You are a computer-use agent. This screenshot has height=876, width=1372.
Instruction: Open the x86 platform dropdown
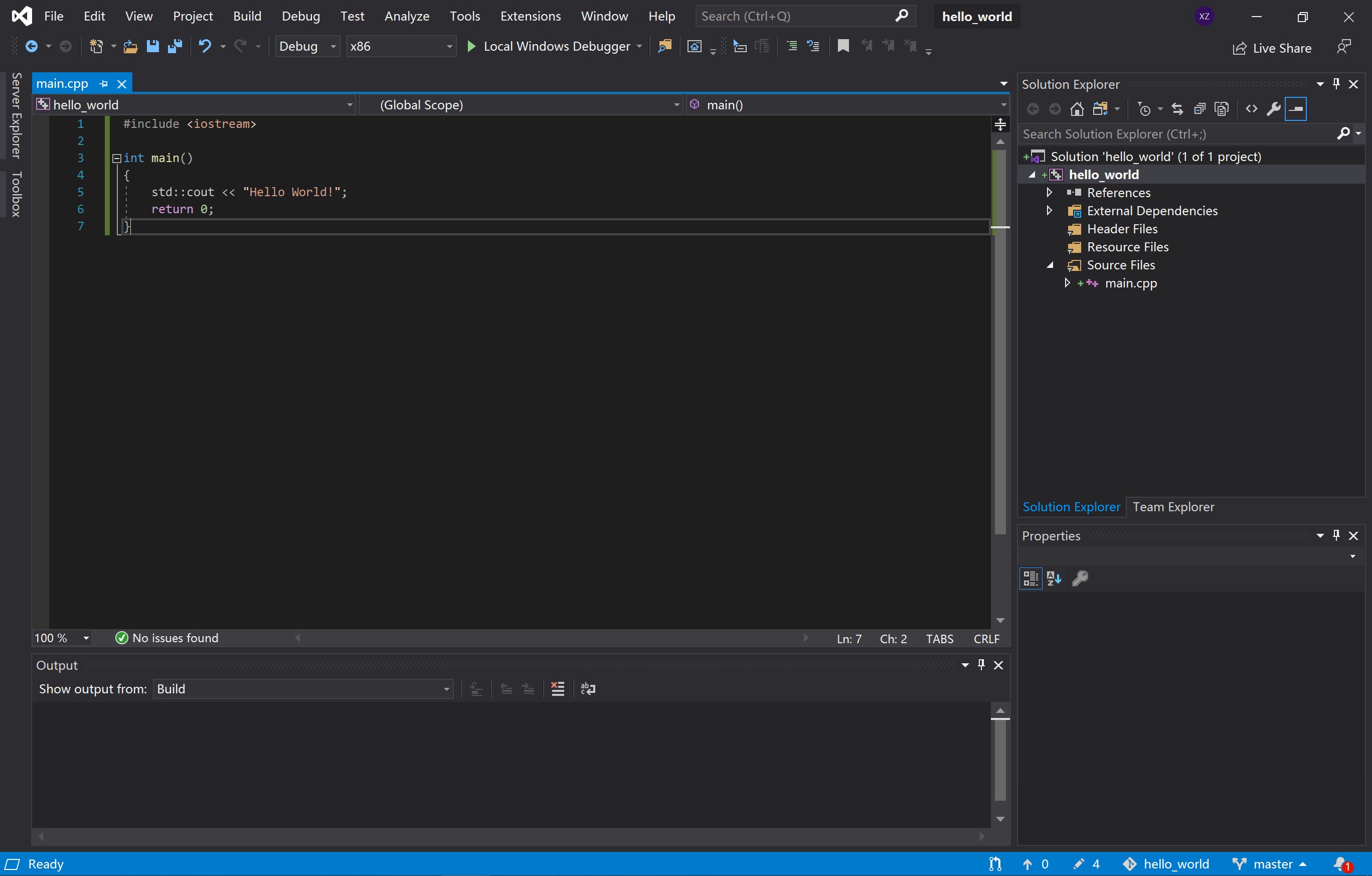[401, 46]
